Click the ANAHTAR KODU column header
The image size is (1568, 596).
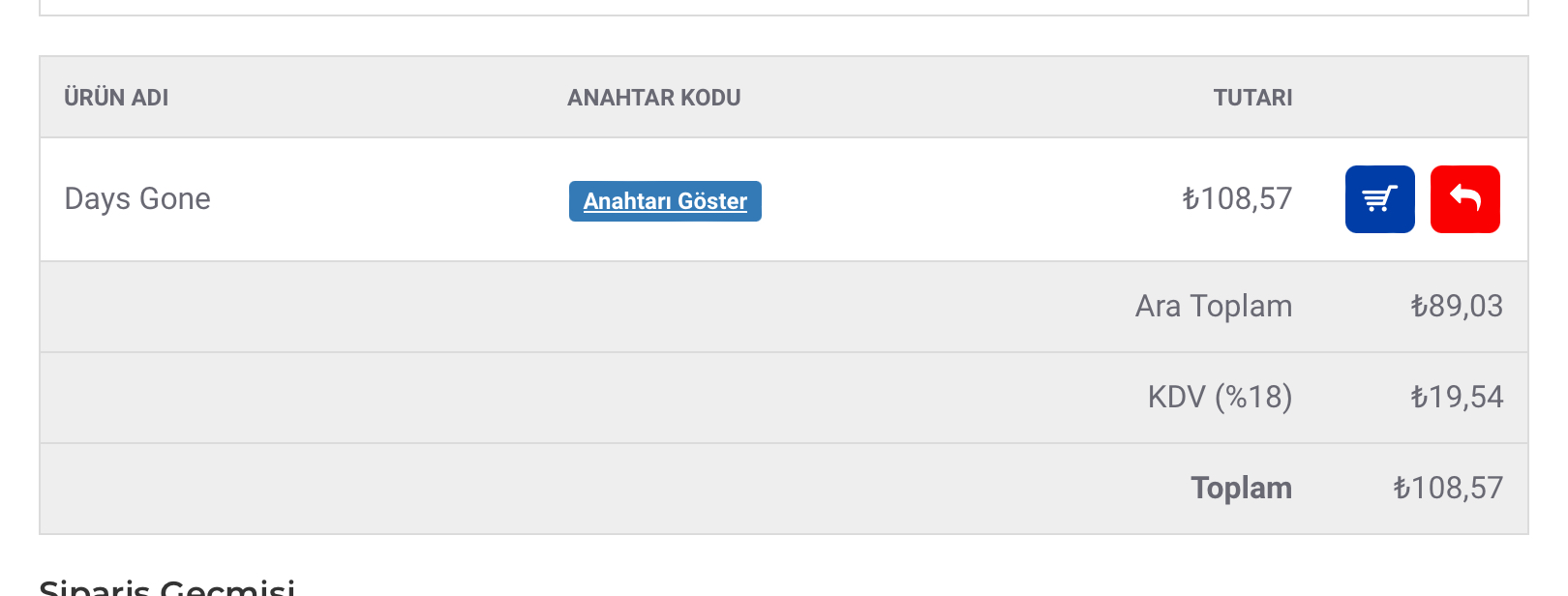tap(653, 98)
